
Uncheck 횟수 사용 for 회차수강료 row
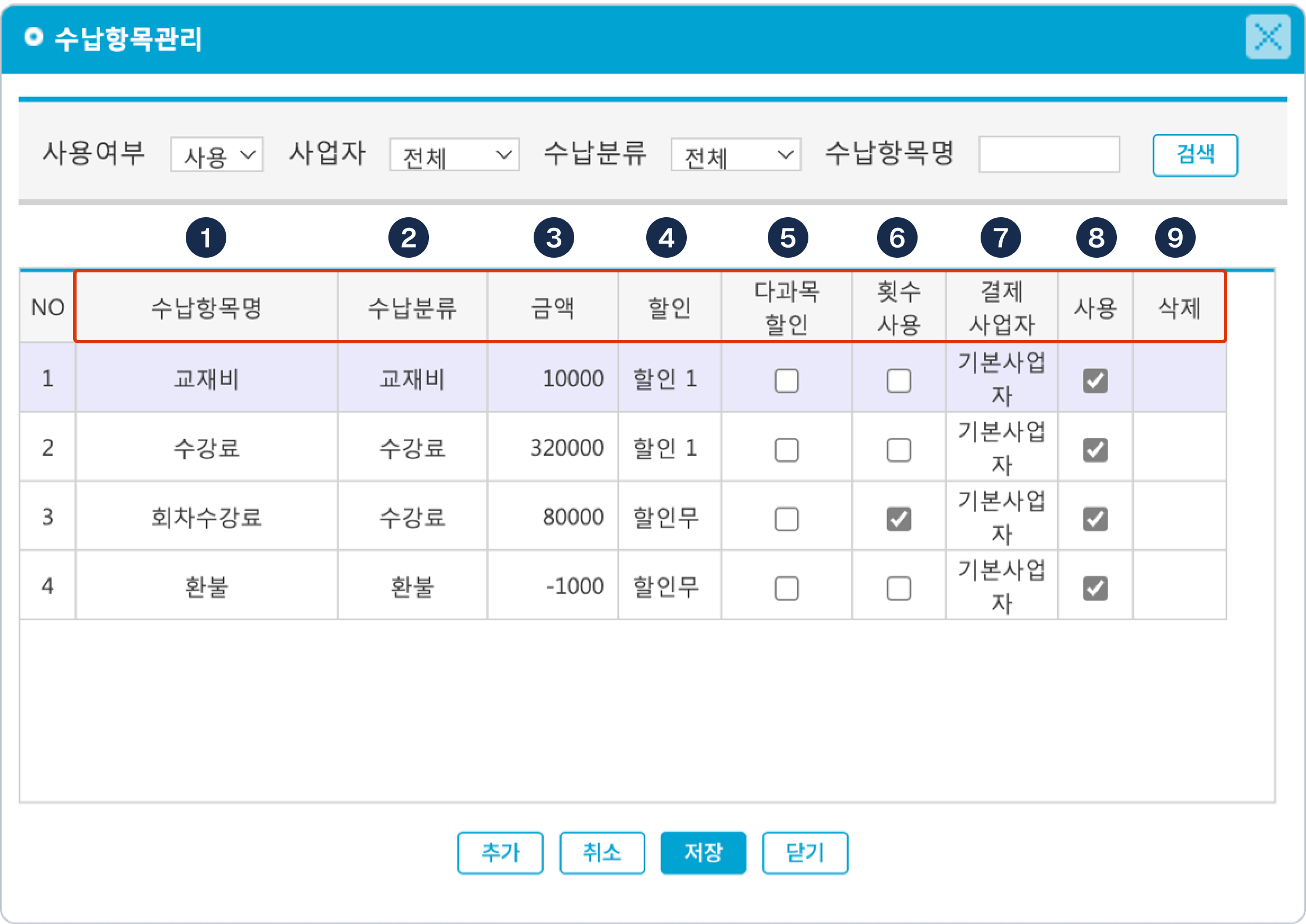(898, 519)
